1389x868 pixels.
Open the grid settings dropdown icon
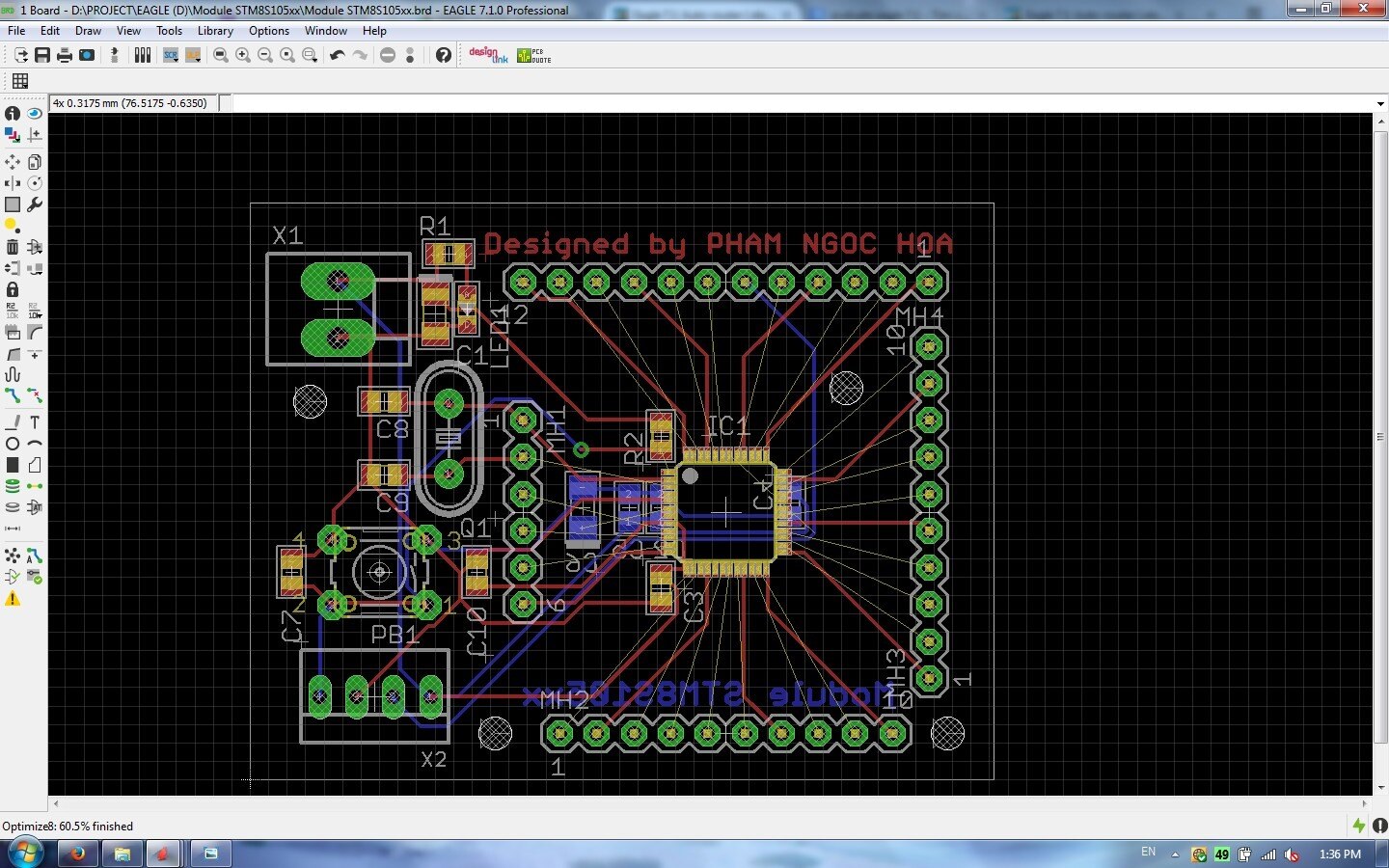tap(20, 81)
